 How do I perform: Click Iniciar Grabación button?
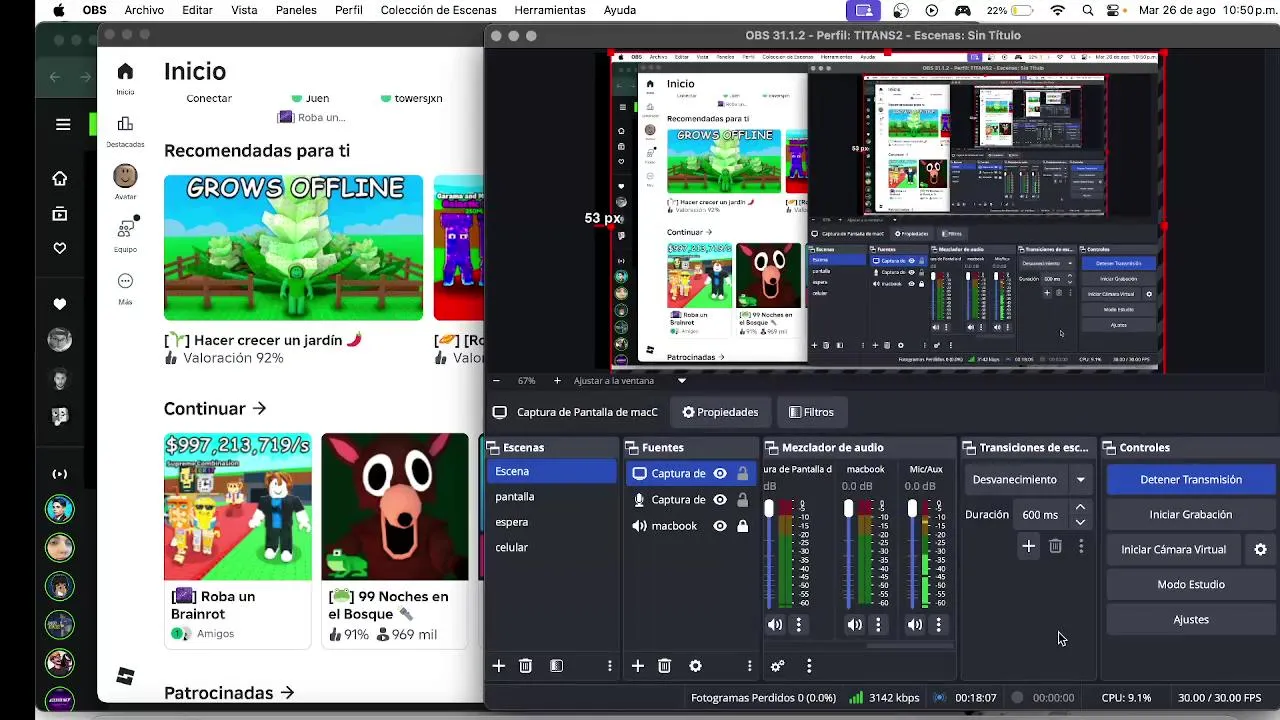tap(1191, 515)
